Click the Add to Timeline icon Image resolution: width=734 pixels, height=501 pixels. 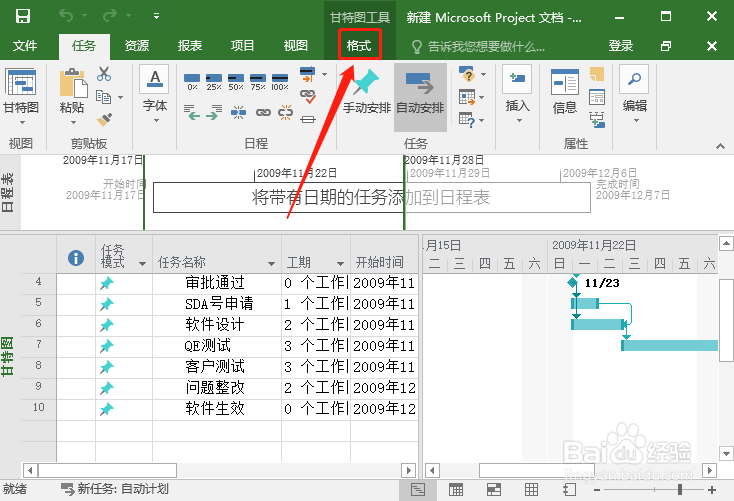pos(597,120)
